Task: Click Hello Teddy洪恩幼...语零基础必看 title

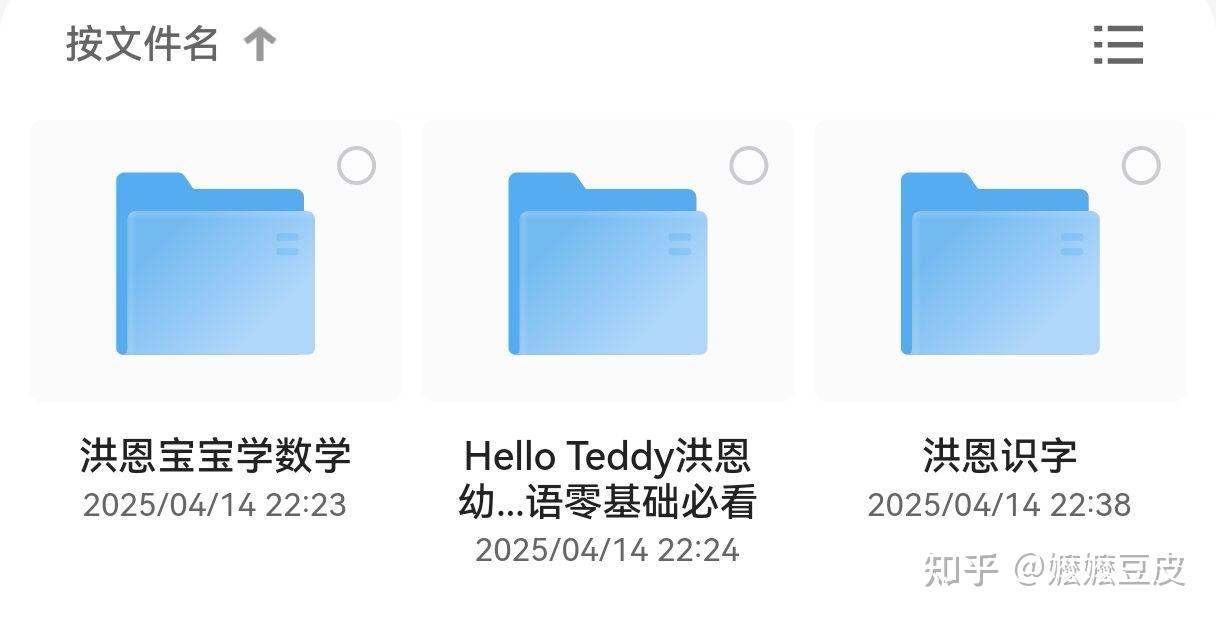Action: coord(608,479)
